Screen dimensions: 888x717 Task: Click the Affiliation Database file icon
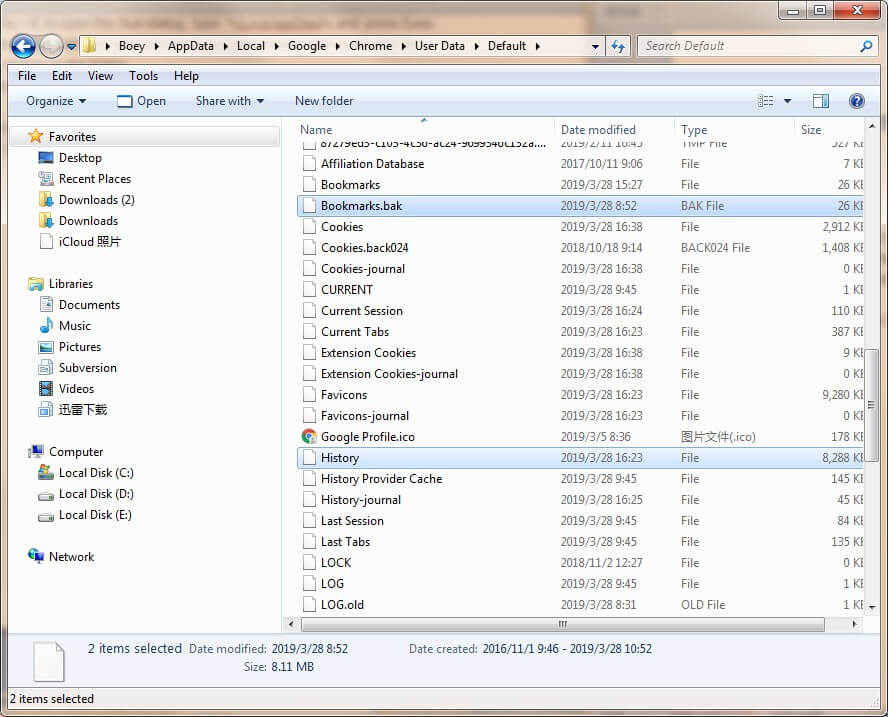pyautogui.click(x=309, y=164)
